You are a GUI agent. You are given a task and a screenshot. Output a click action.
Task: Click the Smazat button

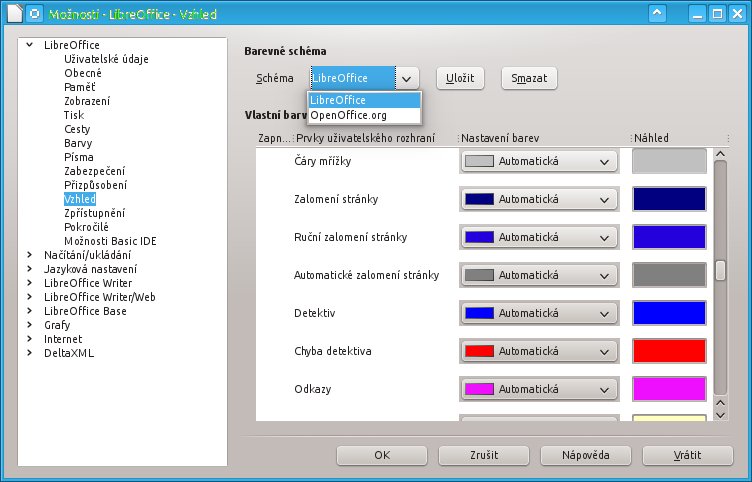529,78
